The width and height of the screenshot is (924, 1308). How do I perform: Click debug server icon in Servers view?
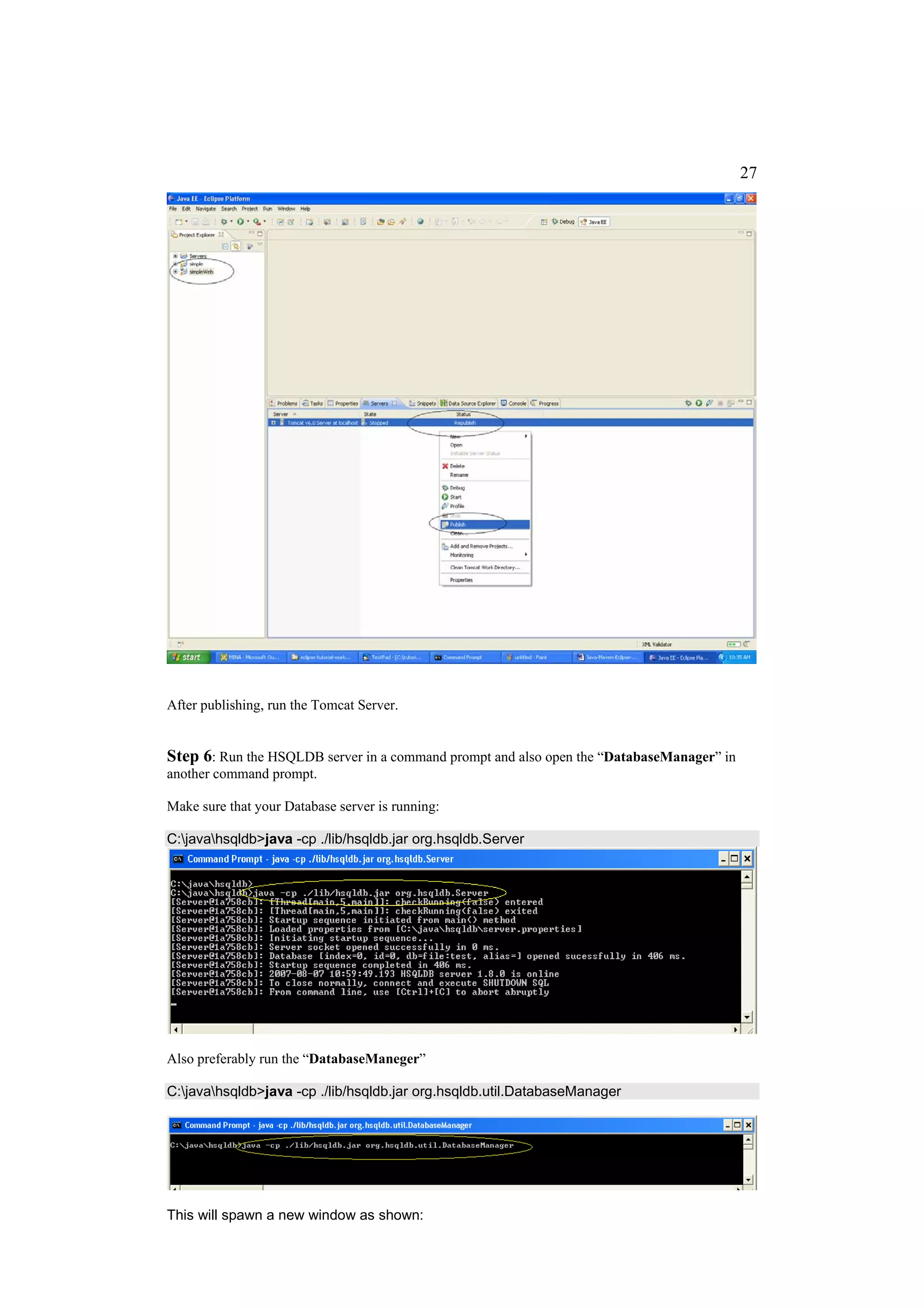(688, 403)
